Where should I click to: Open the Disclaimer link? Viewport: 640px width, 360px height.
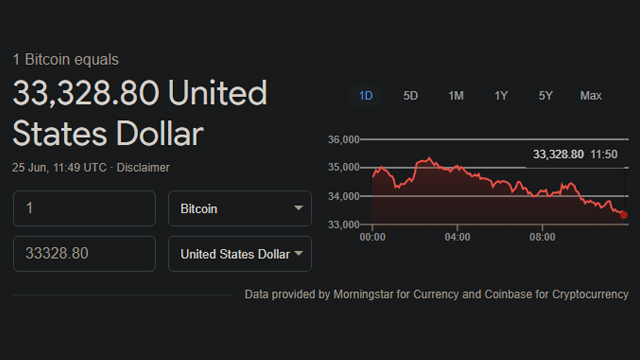point(143,168)
